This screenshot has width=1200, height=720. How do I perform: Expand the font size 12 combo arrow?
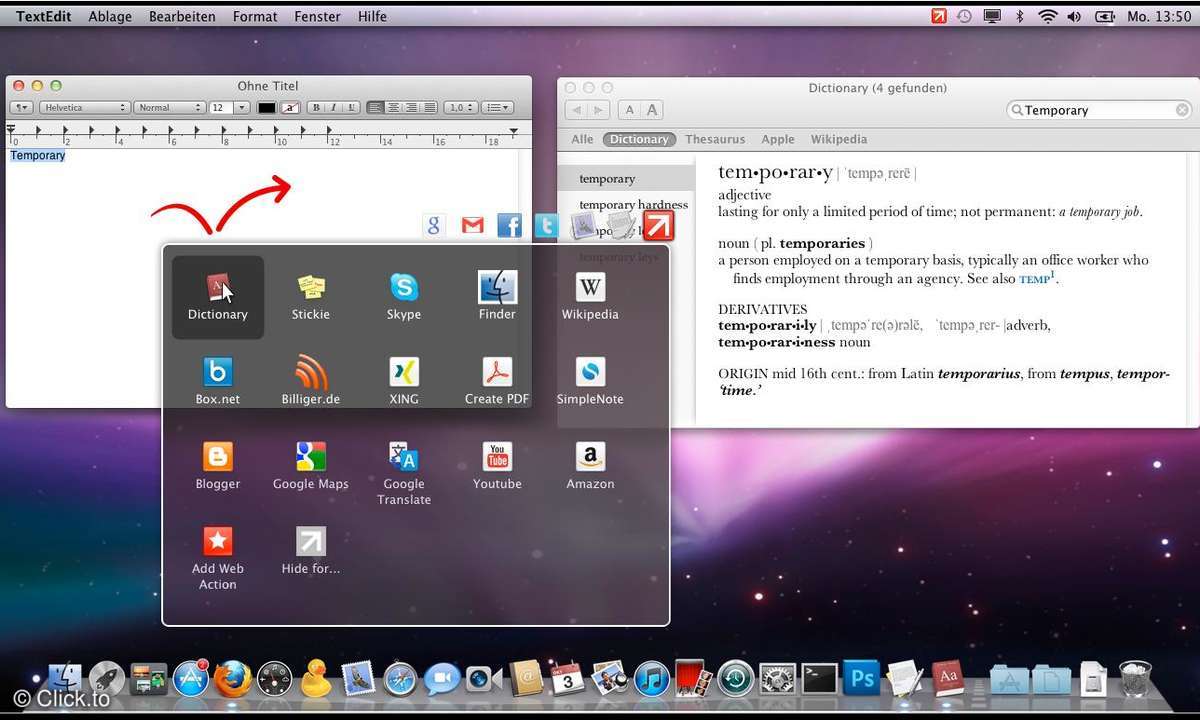[x=241, y=107]
